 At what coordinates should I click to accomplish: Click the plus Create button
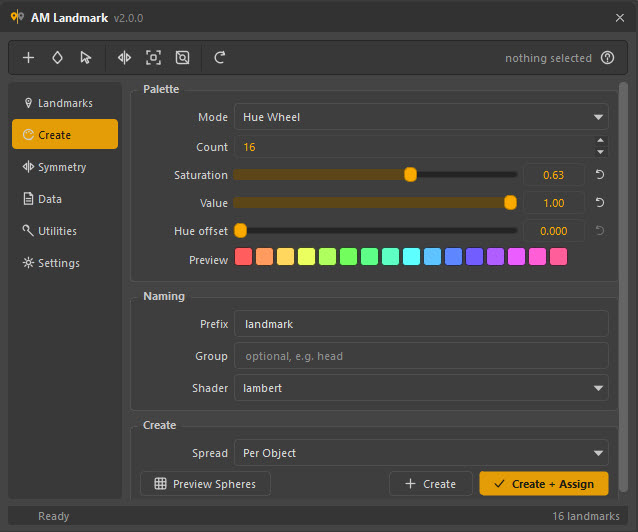430,484
